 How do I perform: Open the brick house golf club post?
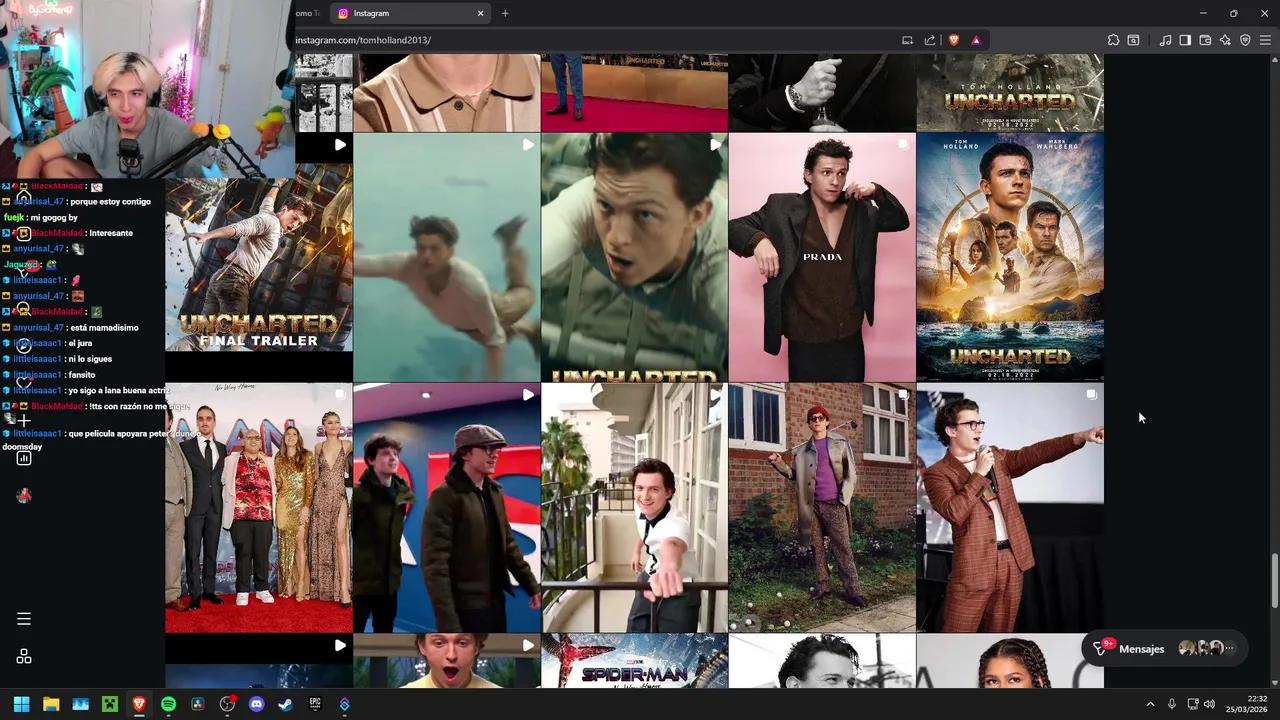(x=822, y=508)
